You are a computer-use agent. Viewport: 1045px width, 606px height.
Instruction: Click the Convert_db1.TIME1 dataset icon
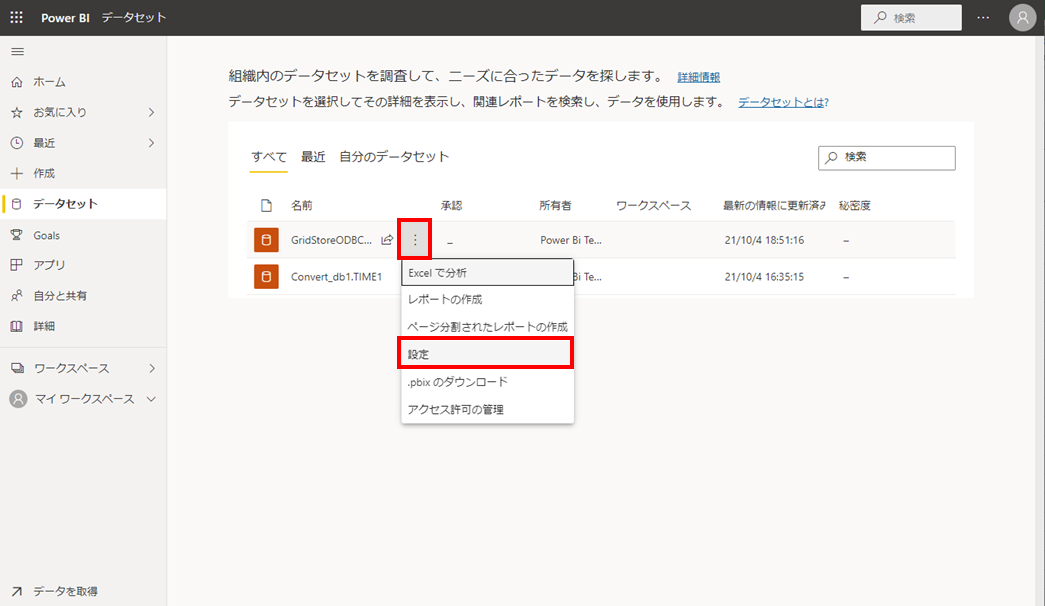(265, 277)
